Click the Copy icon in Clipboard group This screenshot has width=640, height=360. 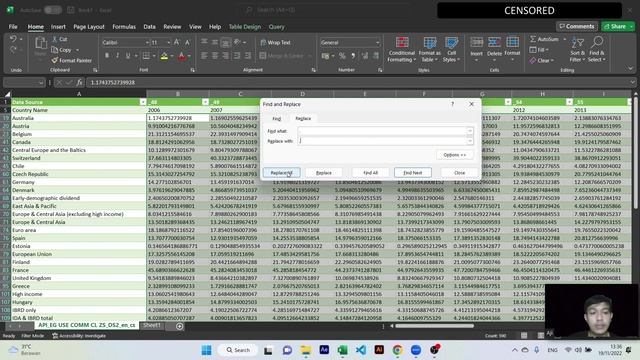tap(55, 50)
